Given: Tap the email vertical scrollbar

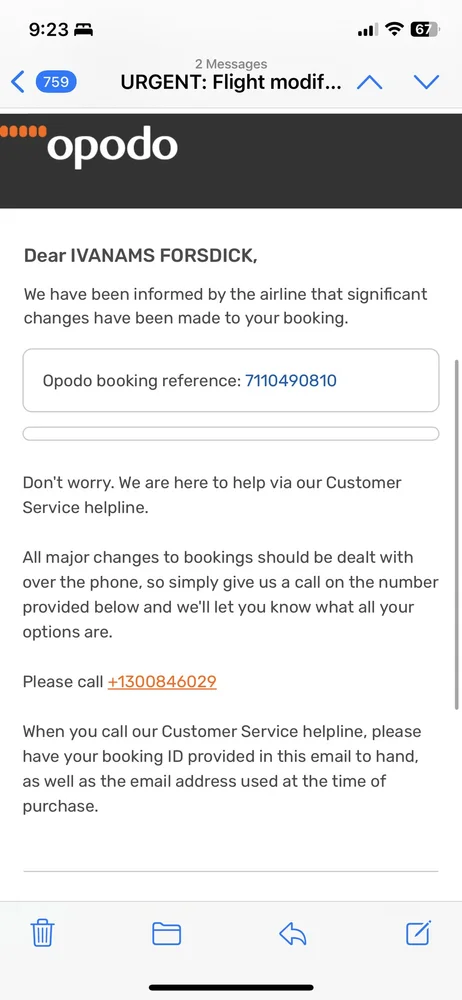Looking at the screenshot, I should point(456,534).
